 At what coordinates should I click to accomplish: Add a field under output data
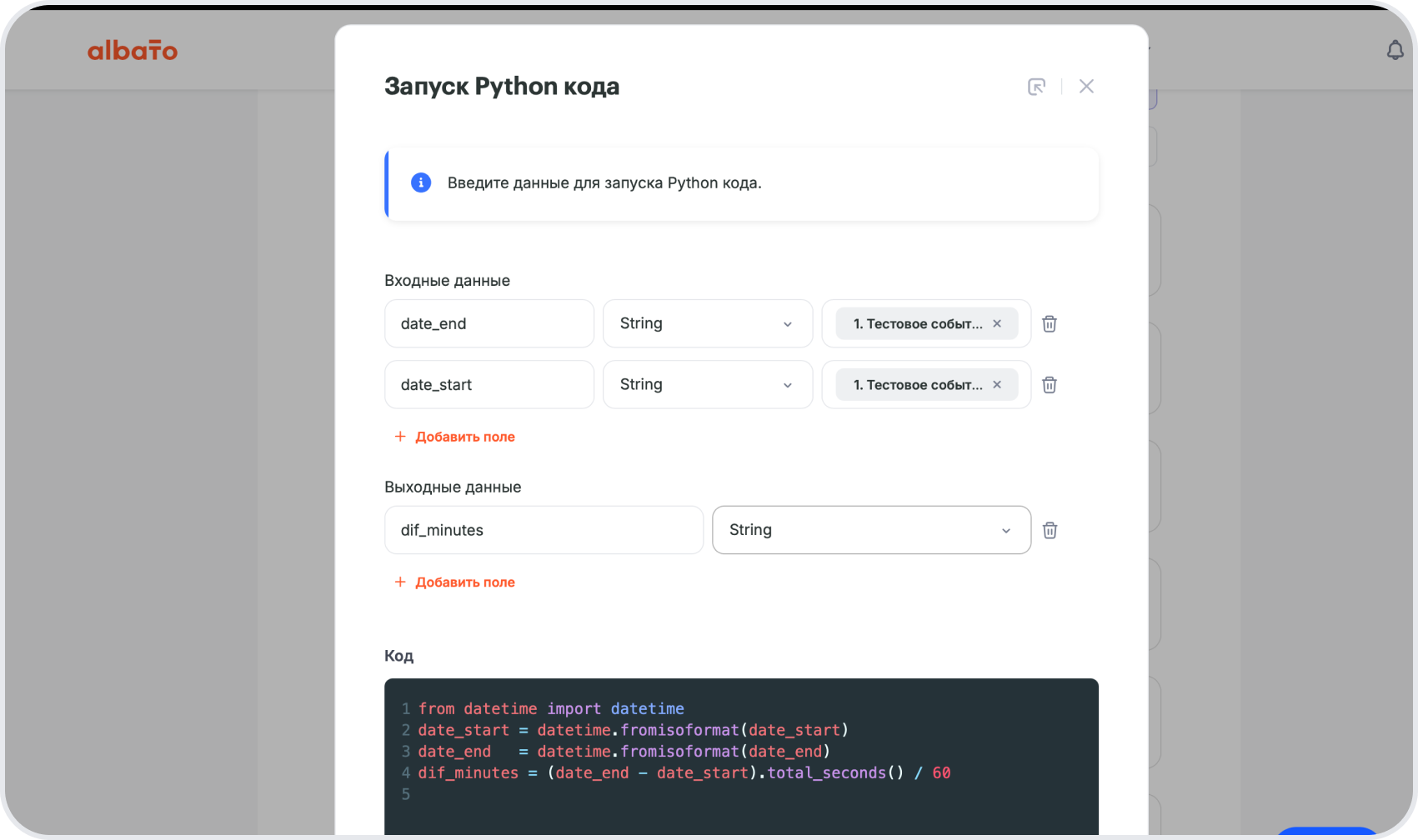point(455,582)
